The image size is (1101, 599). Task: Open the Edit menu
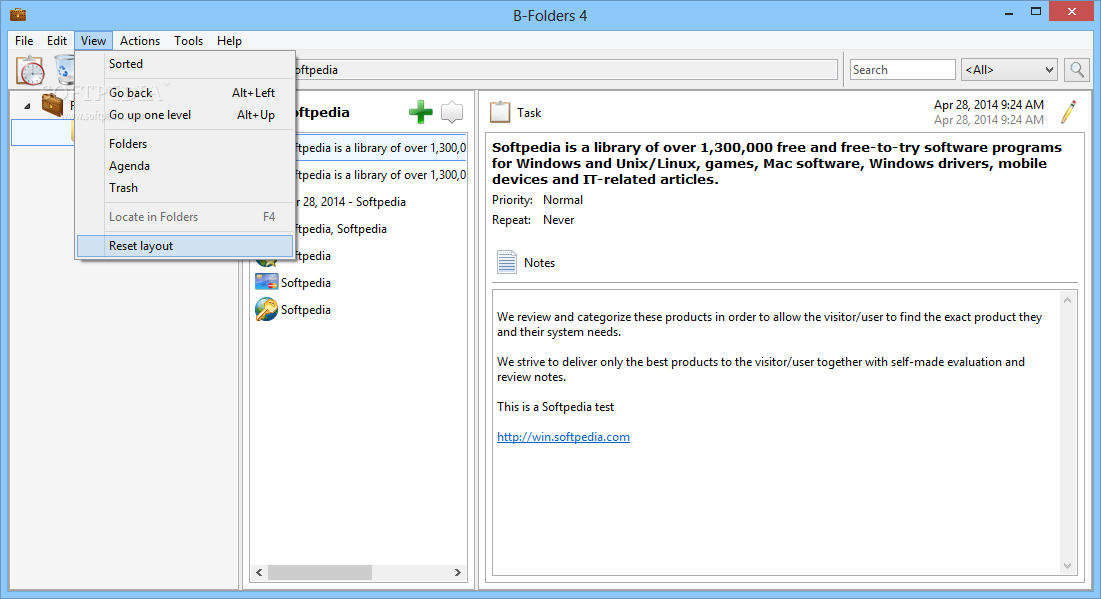click(57, 41)
